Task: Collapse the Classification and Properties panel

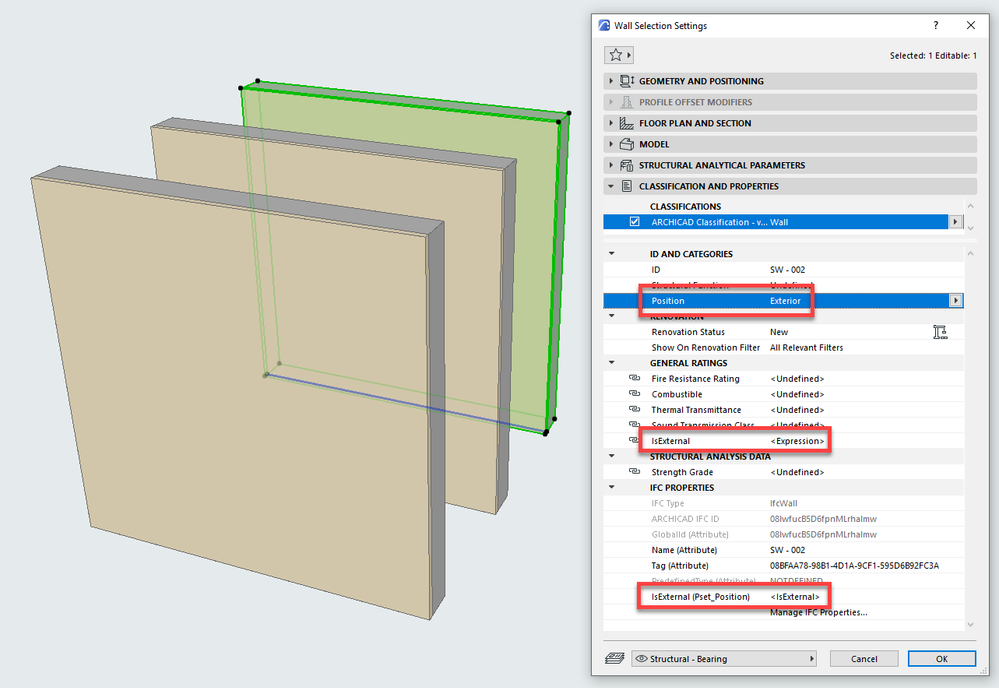Action: pyautogui.click(x=611, y=186)
